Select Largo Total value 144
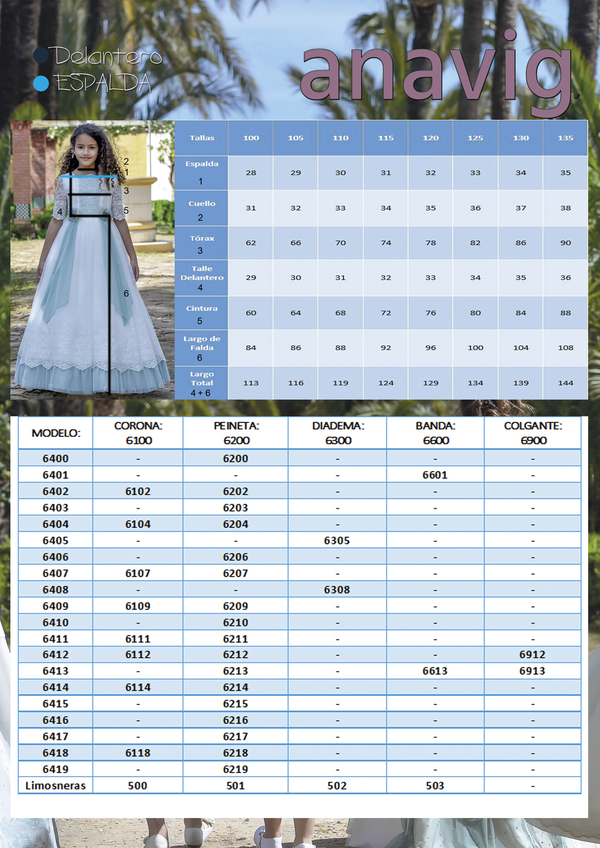Viewport: 600px width, 848px height. click(565, 383)
